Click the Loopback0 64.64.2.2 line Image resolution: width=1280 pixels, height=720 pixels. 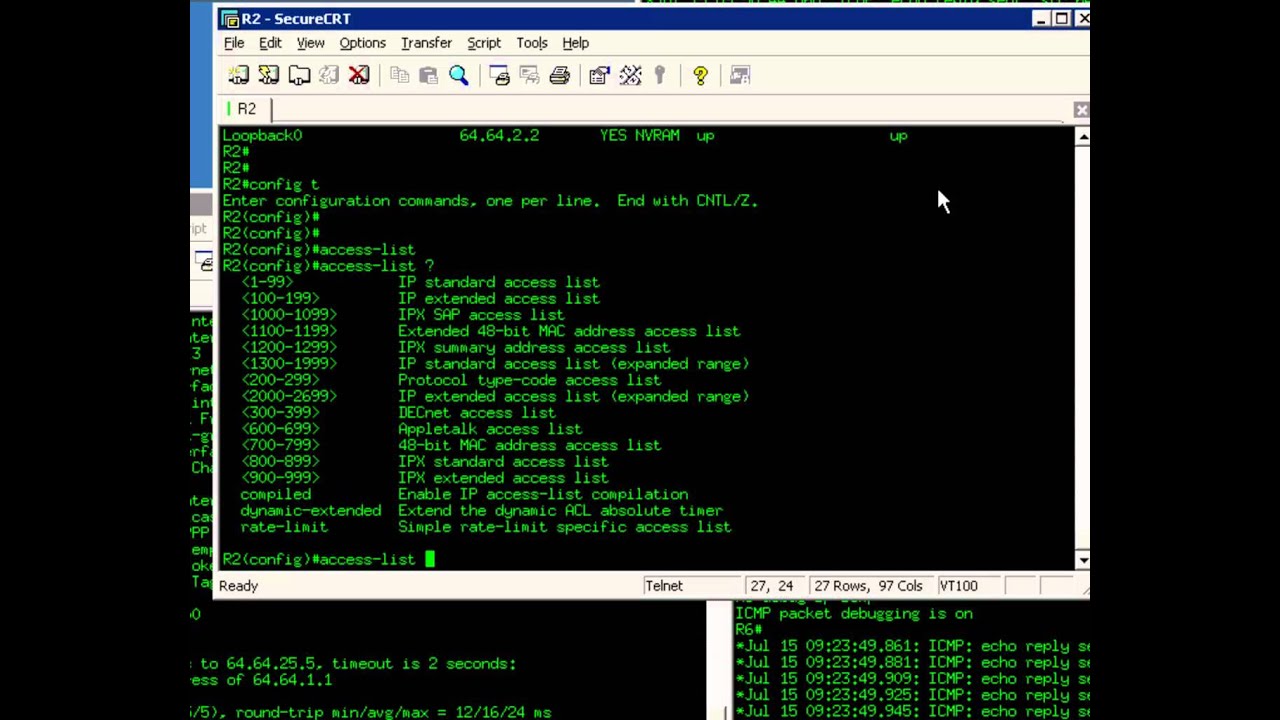565,135
